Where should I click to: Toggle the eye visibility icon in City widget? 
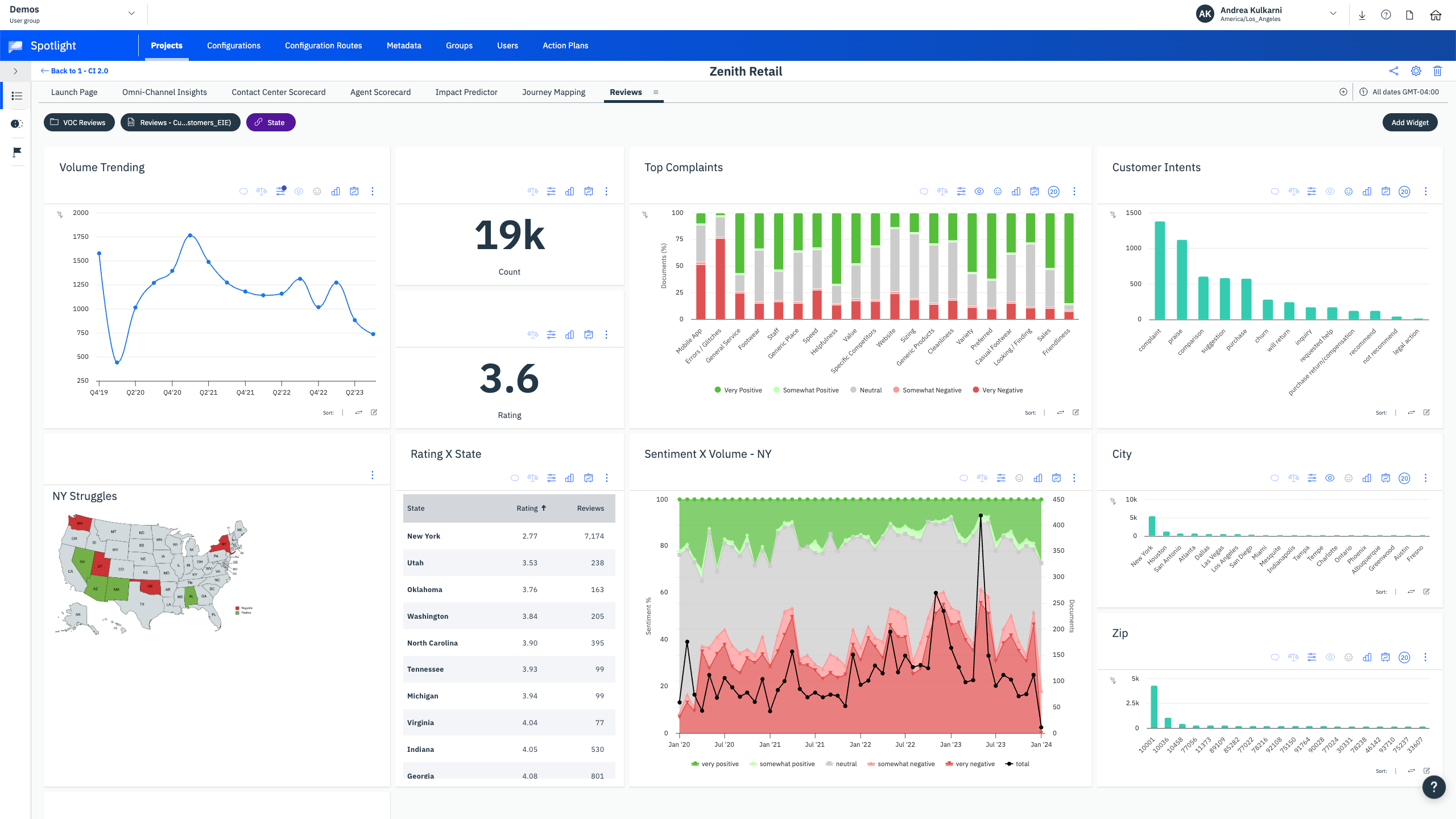click(1330, 478)
